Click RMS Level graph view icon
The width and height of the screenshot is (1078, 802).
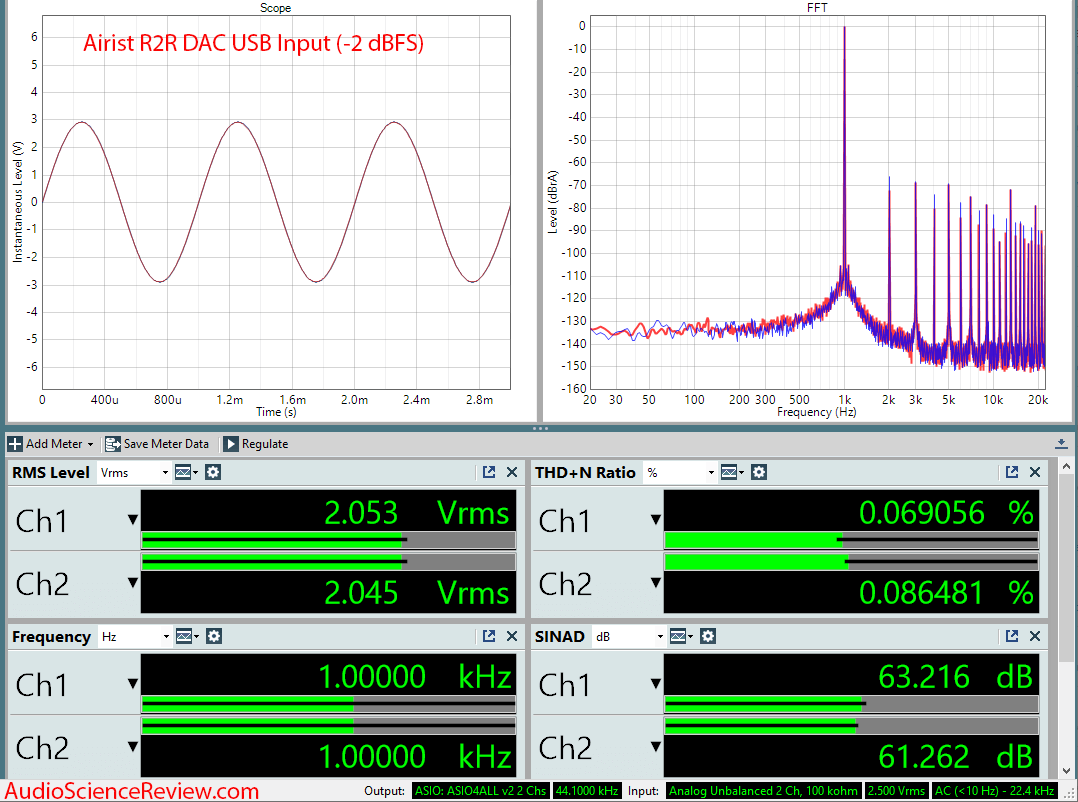tap(186, 472)
